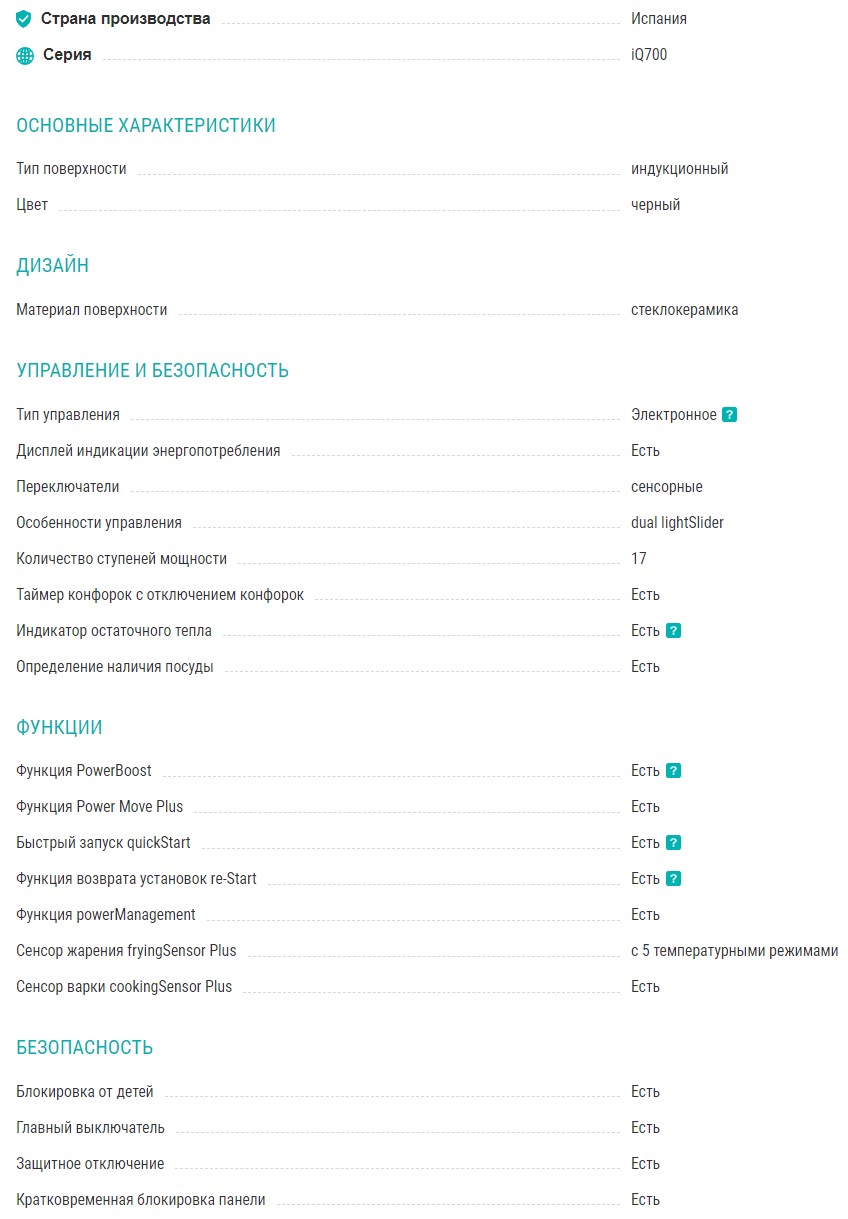Click the shield icon beside Страна производства
This screenshot has height=1219, width=848.
click(24, 19)
